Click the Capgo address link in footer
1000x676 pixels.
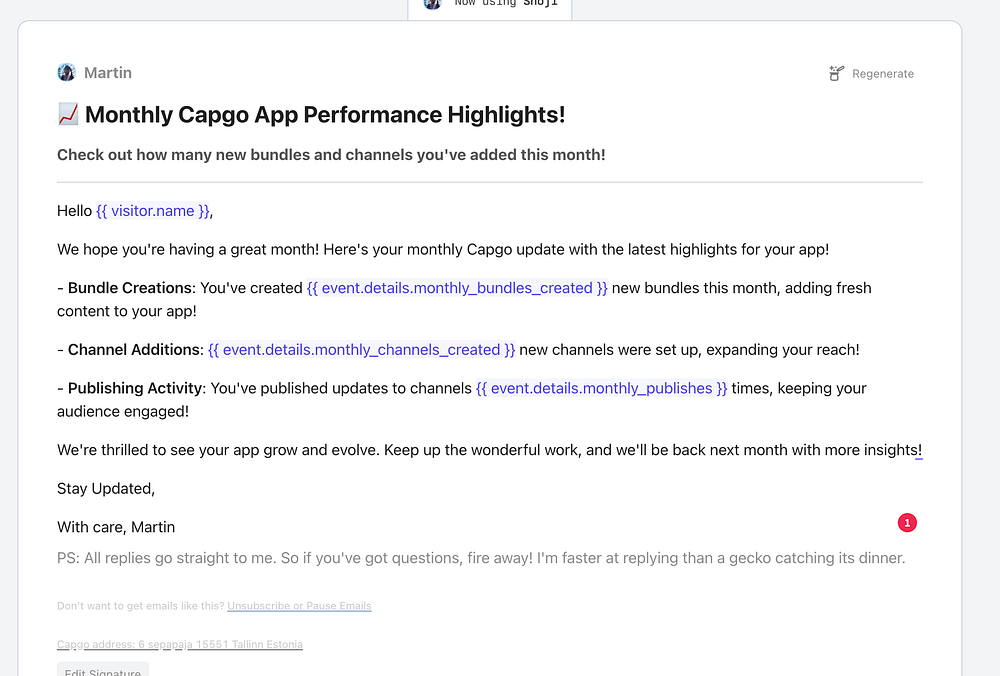point(180,645)
